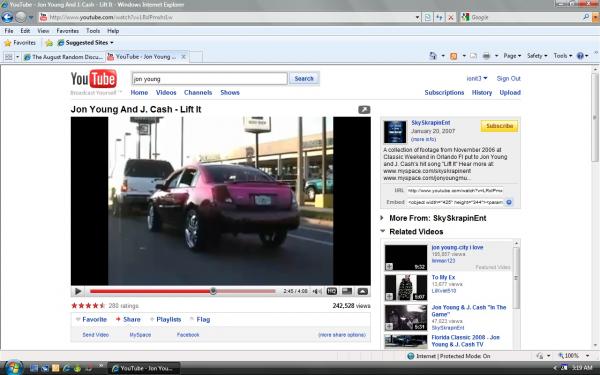Open the File menu
Image resolution: width=600 pixels, height=375 pixels.
(x=9, y=31)
